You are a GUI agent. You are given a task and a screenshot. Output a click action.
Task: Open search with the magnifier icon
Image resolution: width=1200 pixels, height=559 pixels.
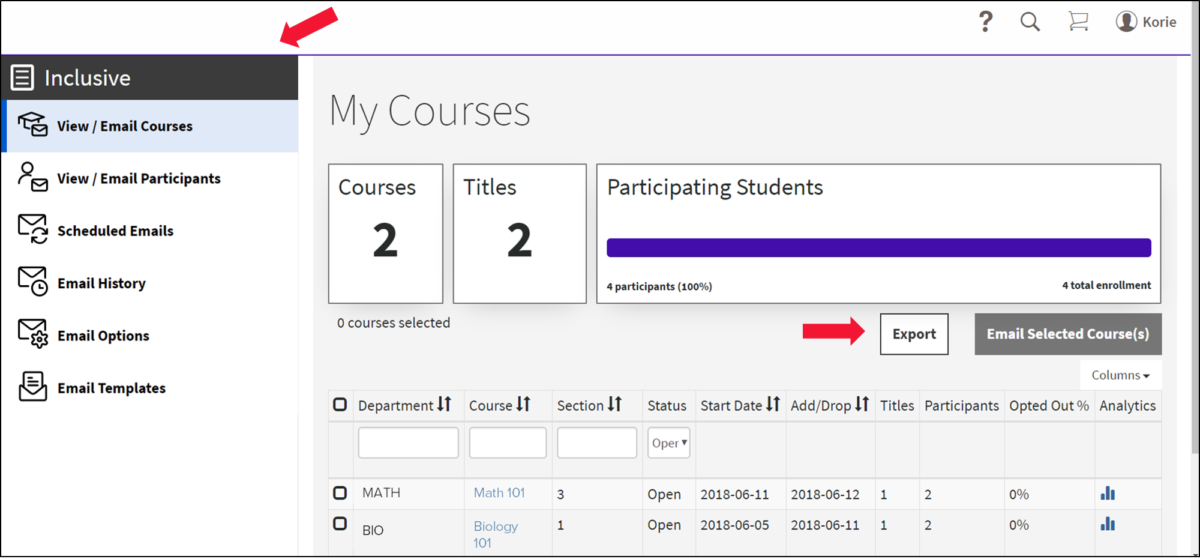[x=1030, y=22]
